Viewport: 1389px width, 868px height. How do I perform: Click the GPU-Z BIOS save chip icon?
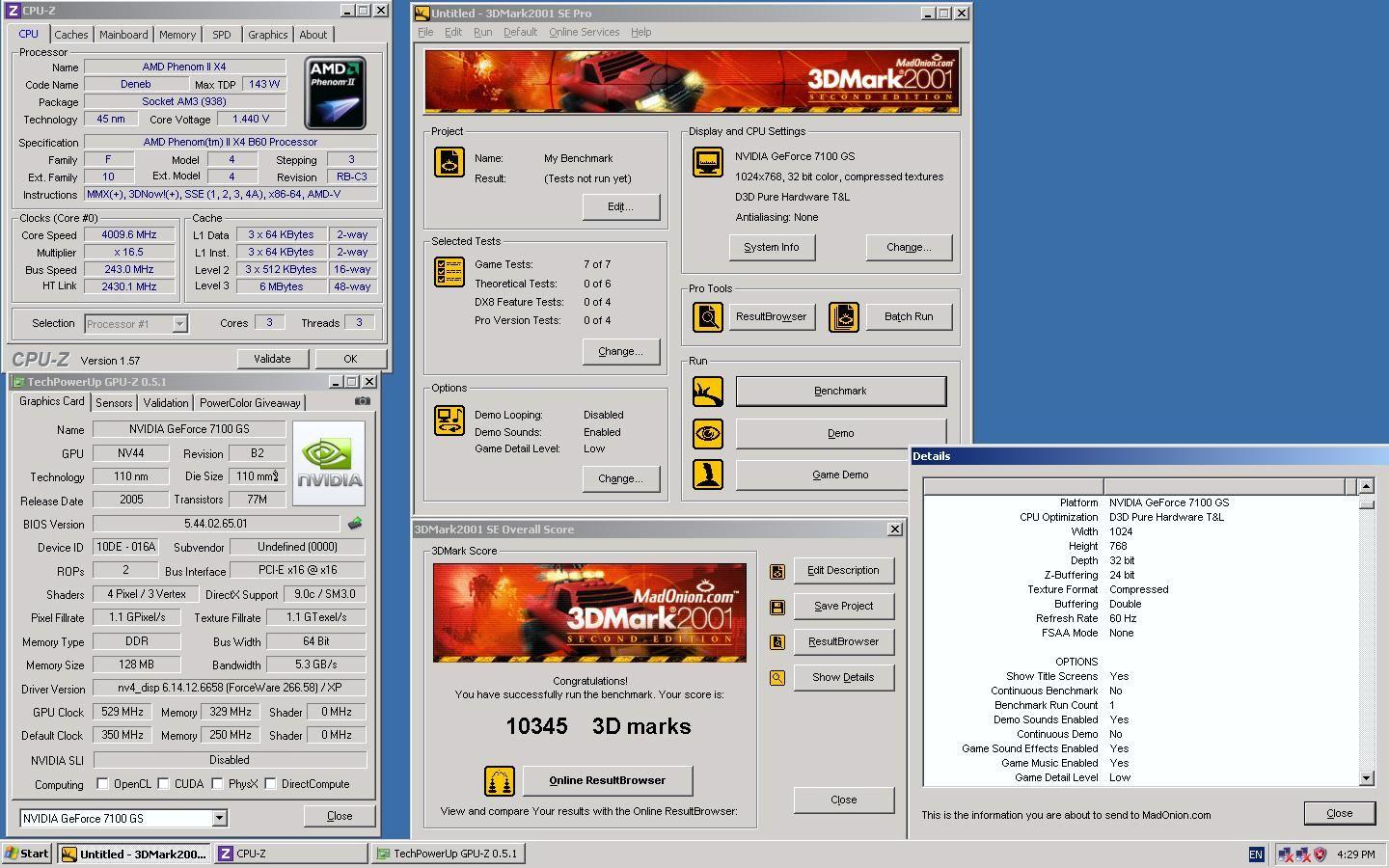[x=355, y=524]
